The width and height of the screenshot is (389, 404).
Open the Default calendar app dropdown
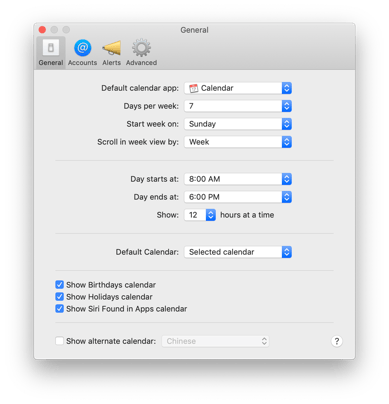click(238, 88)
